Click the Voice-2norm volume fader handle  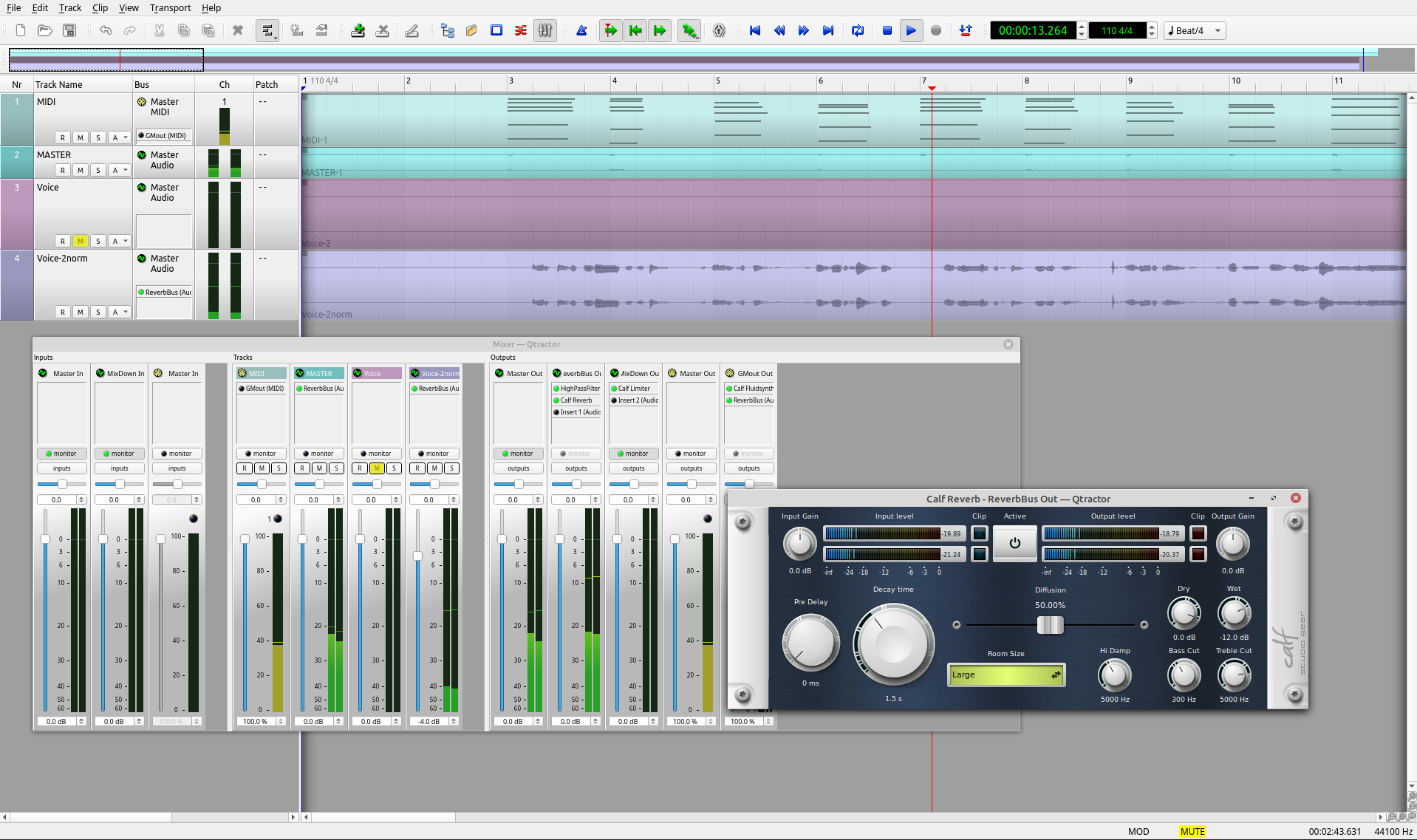tap(417, 556)
